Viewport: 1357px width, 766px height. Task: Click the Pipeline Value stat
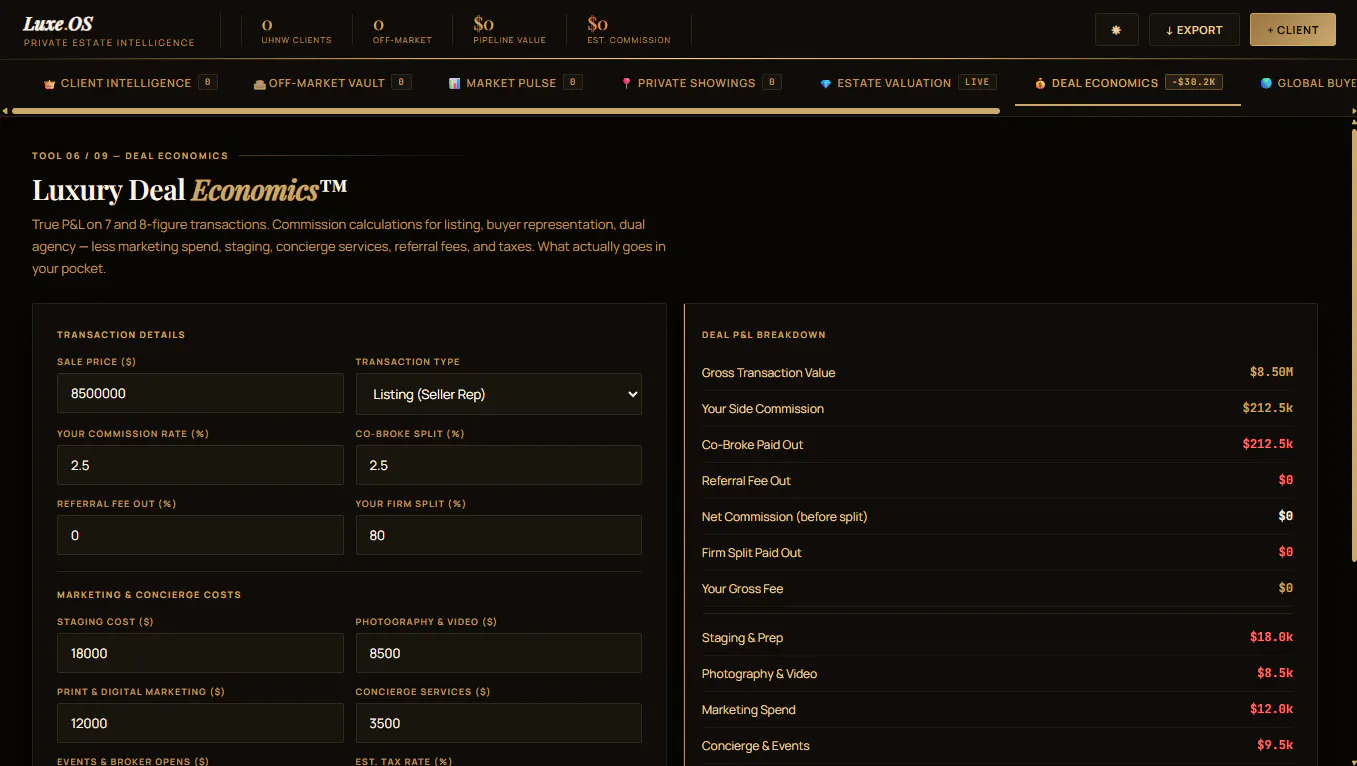(509, 30)
